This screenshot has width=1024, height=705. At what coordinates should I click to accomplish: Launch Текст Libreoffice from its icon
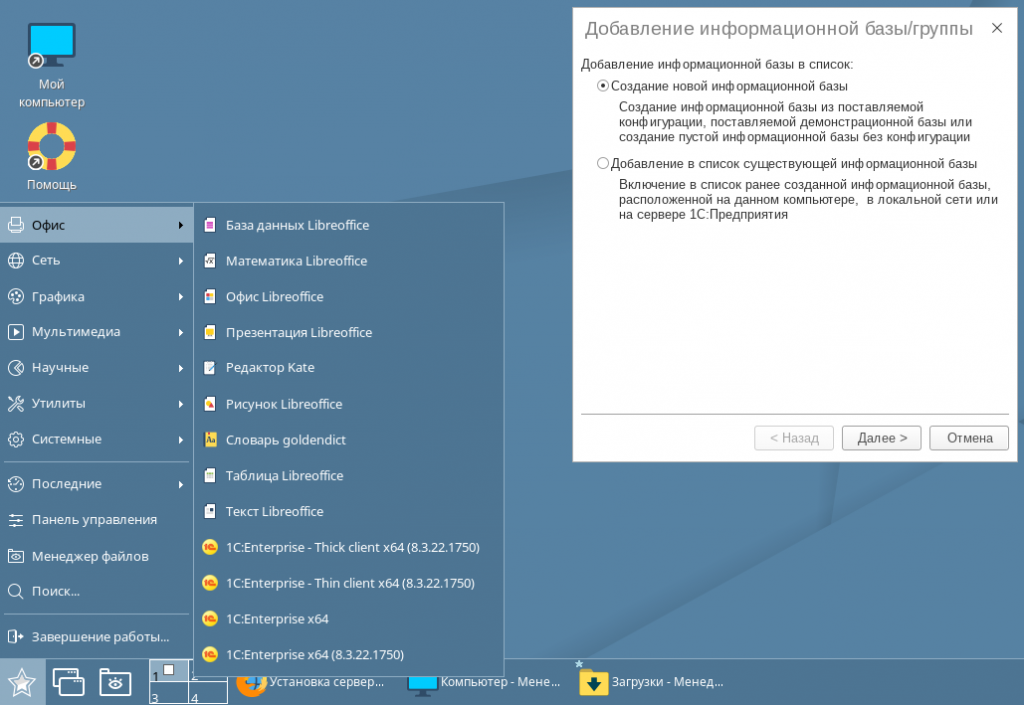click(210, 511)
